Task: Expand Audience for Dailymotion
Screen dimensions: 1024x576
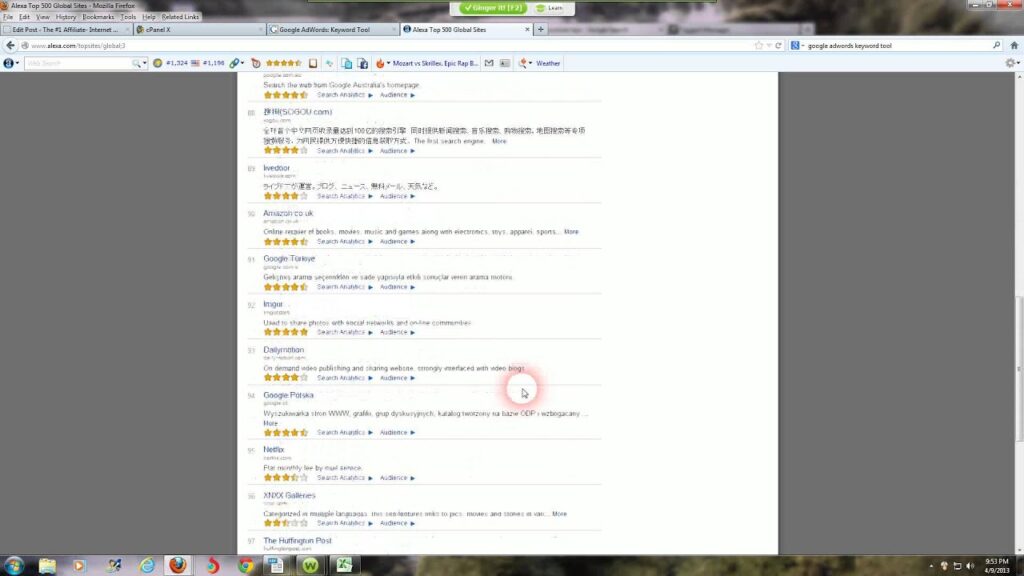Action: coord(397,378)
